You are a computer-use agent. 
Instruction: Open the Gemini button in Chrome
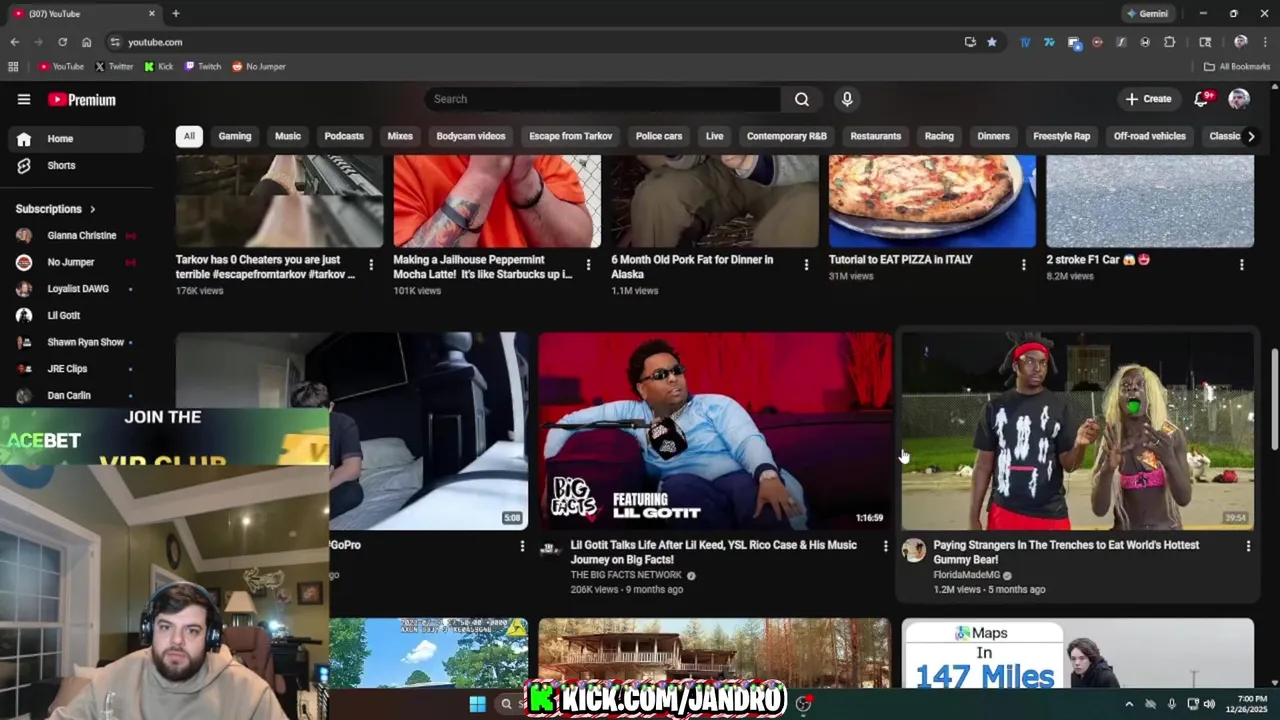coord(1147,14)
